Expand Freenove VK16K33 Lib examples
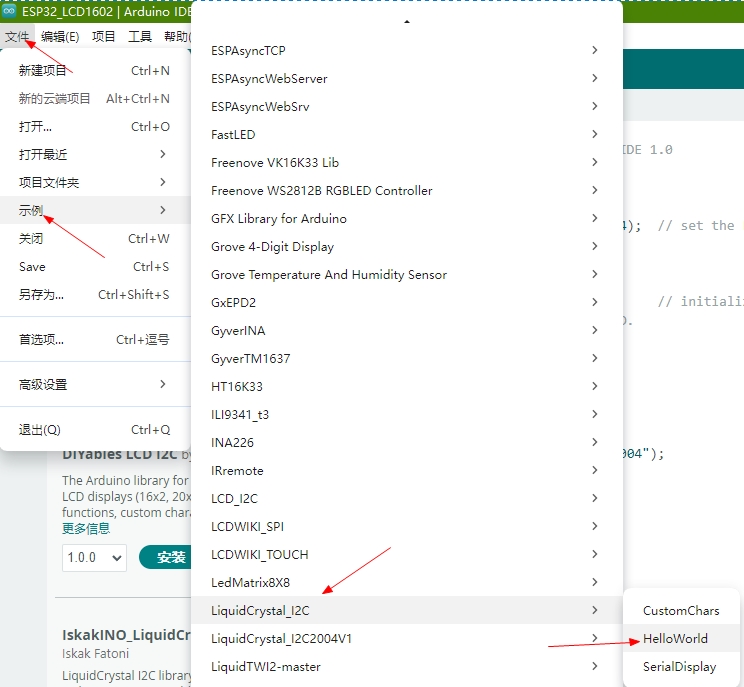The image size is (744, 687). [407, 163]
